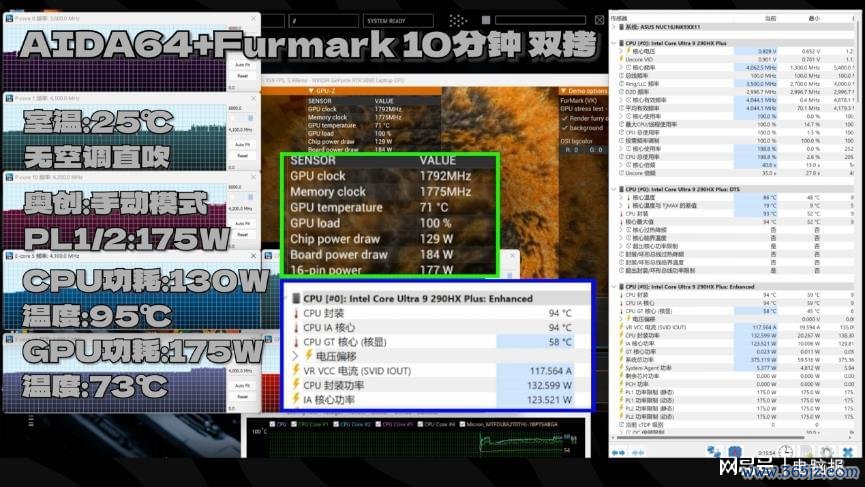Open HWiNFO settings gear icon
The width and height of the screenshot is (865, 487).
pyautogui.click(x=826, y=452)
